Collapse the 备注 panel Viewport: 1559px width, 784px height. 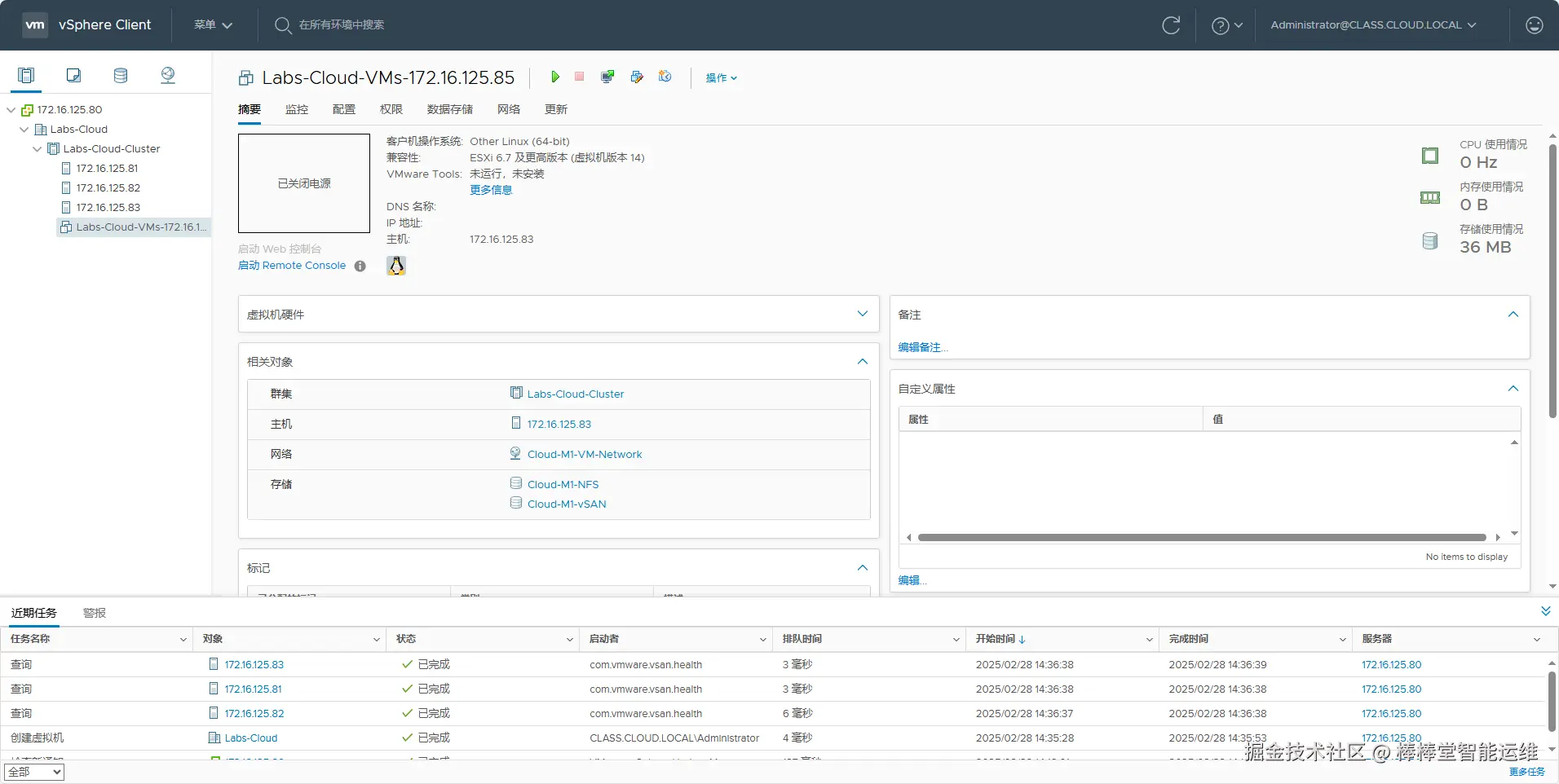(x=1513, y=315)
